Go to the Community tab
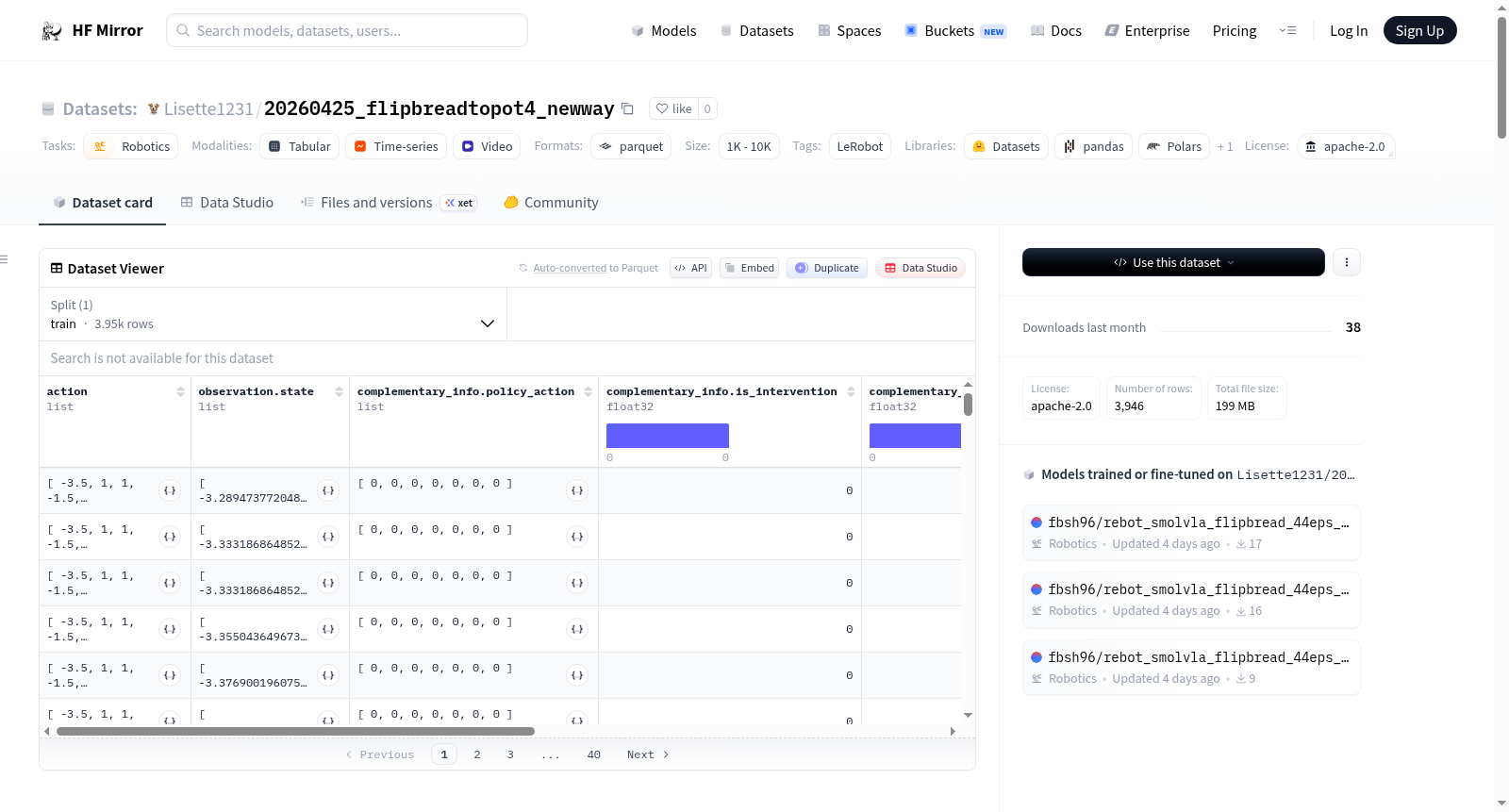 pyautogui.click(x=552, y=203)
